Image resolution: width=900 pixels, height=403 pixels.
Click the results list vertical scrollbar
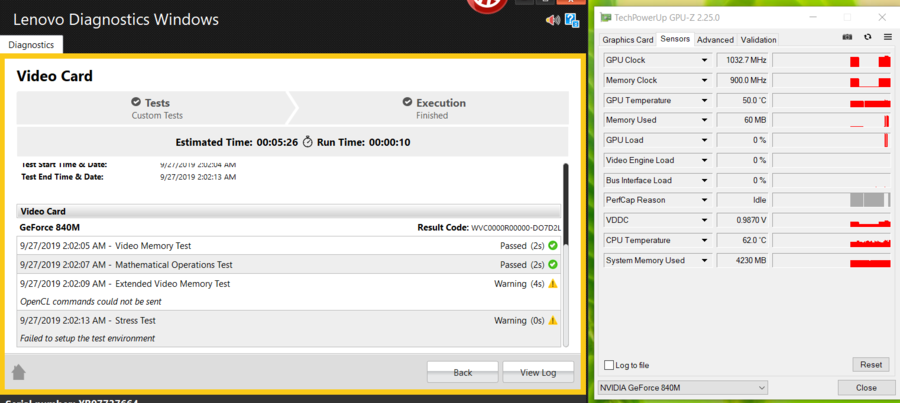point(565,254)
